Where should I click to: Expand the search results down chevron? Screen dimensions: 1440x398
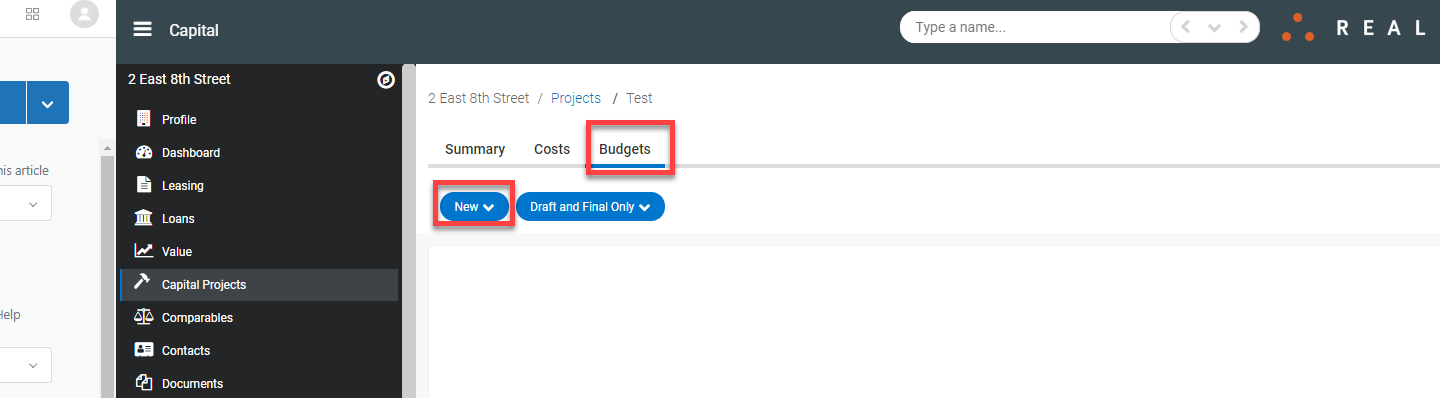coord(1215,28)
